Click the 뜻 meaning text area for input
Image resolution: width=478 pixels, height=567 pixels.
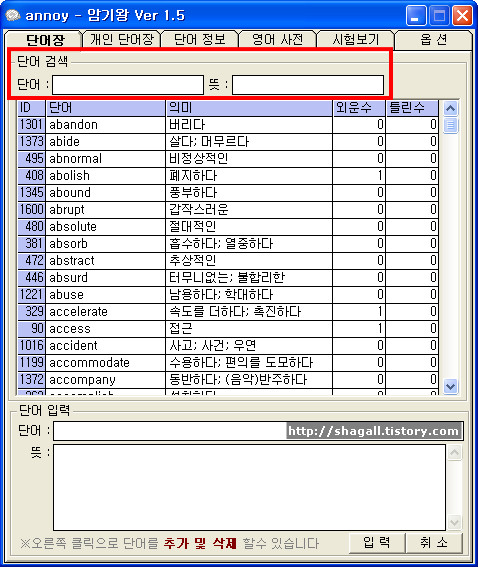point(249,487)
